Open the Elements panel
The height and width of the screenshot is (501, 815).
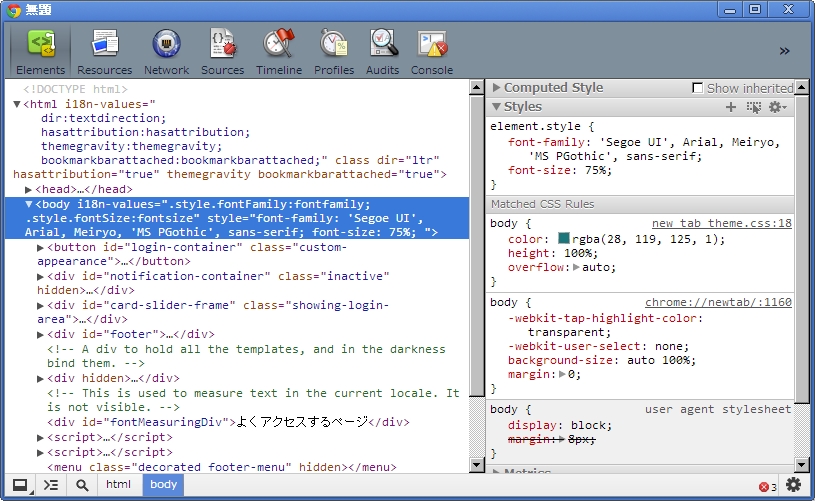(41, 51)
